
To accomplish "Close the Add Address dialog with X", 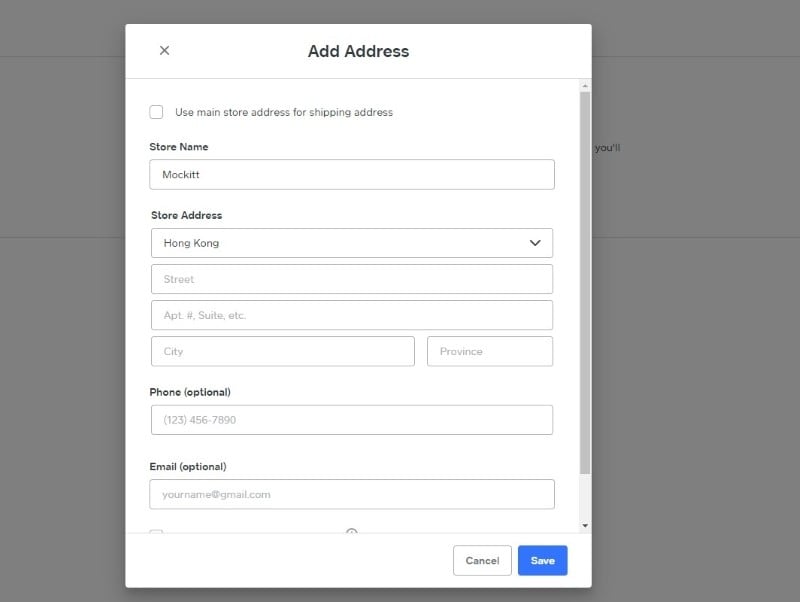I will (x=164, y=51).
